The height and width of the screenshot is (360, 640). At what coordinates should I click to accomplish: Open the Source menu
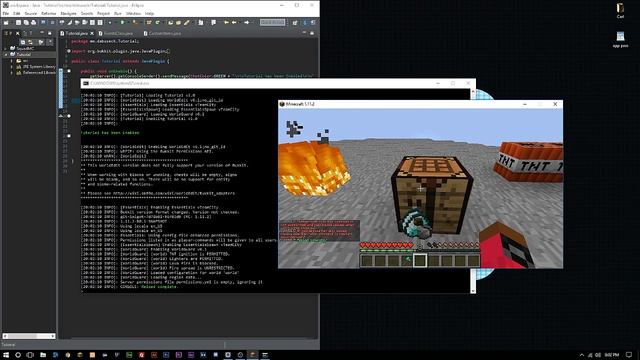pyautogui.click(x=31, y=13)
